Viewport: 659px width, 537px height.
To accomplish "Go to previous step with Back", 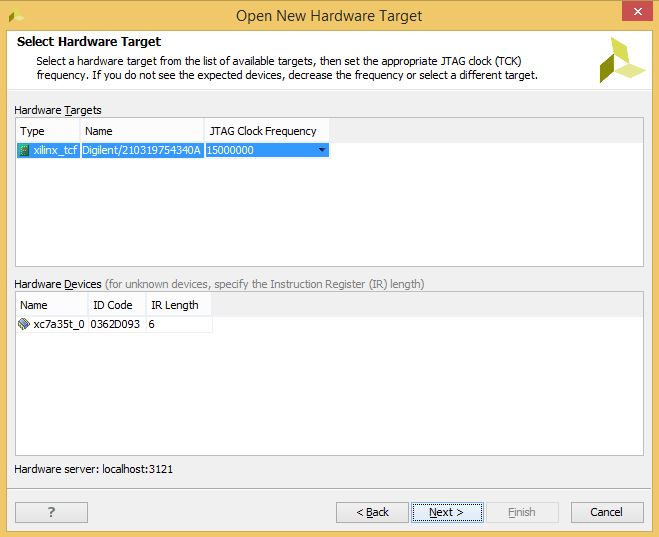I will pyautogui.click(x=372, y=512).
